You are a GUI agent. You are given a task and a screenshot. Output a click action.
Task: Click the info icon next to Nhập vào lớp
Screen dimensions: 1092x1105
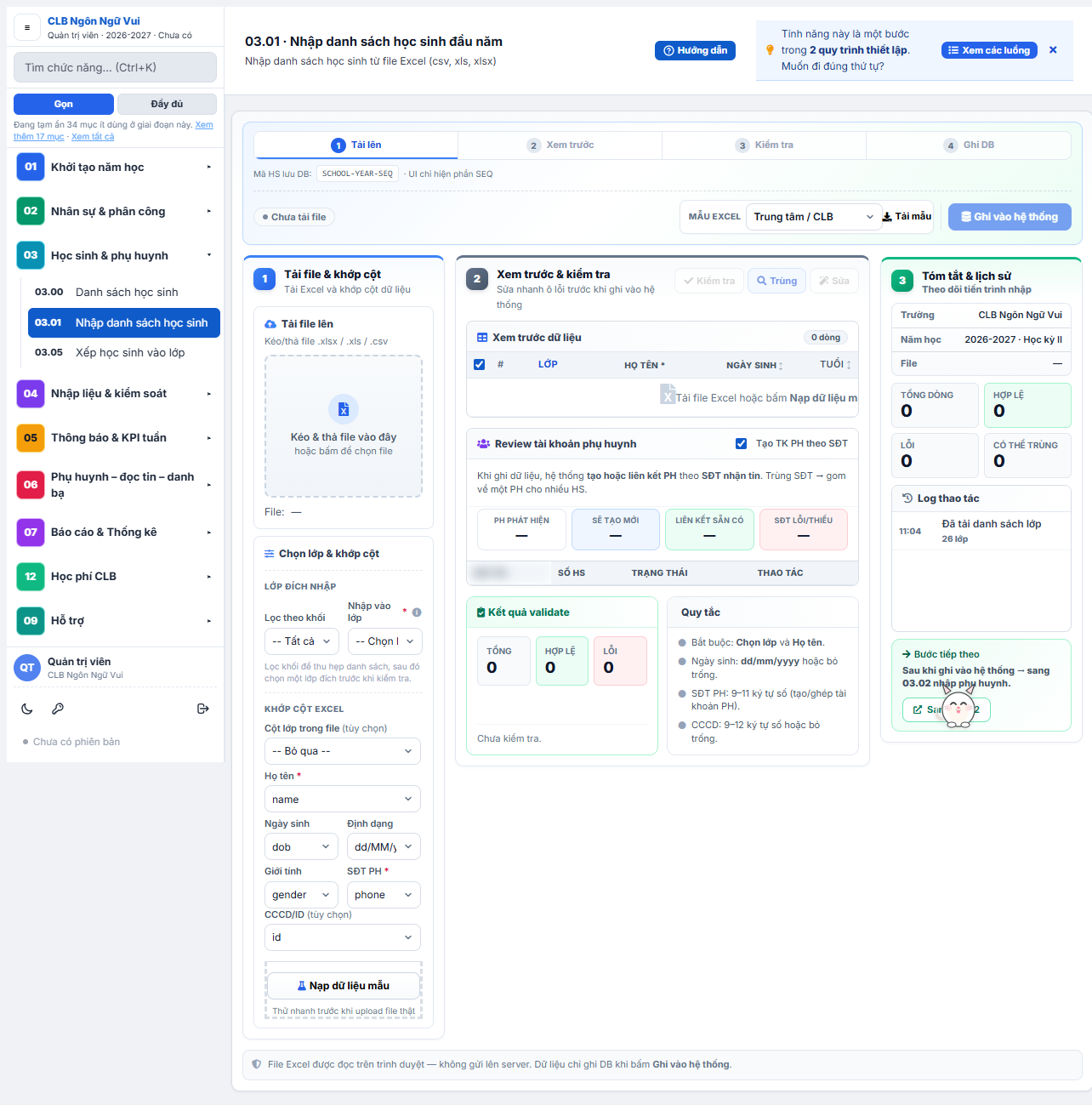coord(417,612)
